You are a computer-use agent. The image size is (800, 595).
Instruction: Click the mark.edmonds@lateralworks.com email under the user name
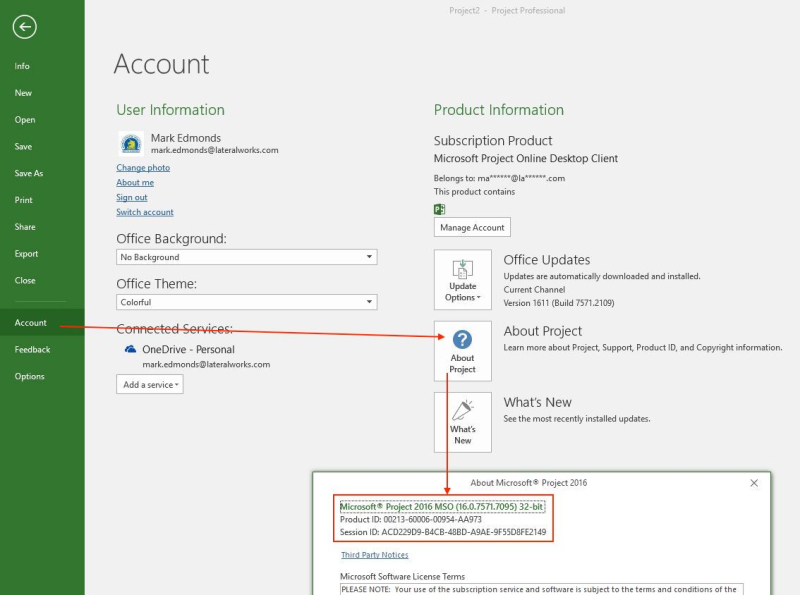(215, 150)
